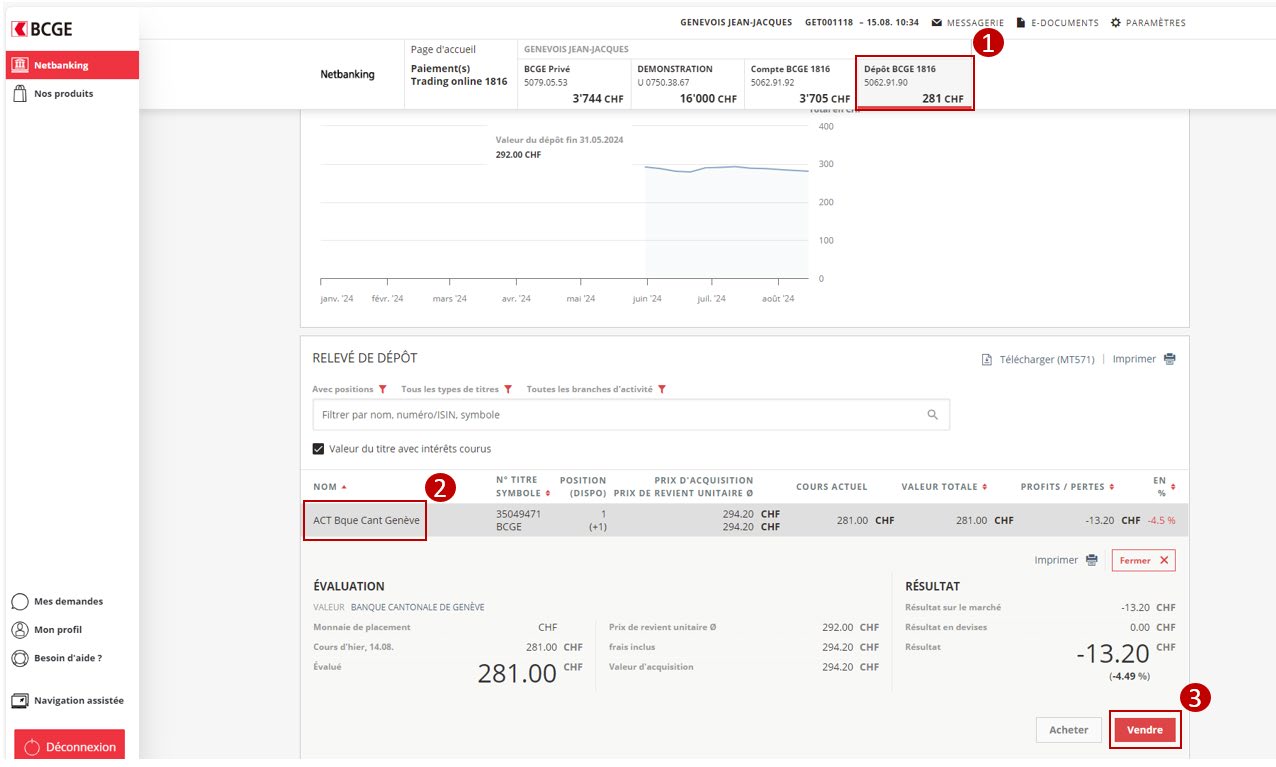Close the position detail with Fermer
Image resolution: width=1276 pixels, height=767 pixels.
[x=1144, y=561]
